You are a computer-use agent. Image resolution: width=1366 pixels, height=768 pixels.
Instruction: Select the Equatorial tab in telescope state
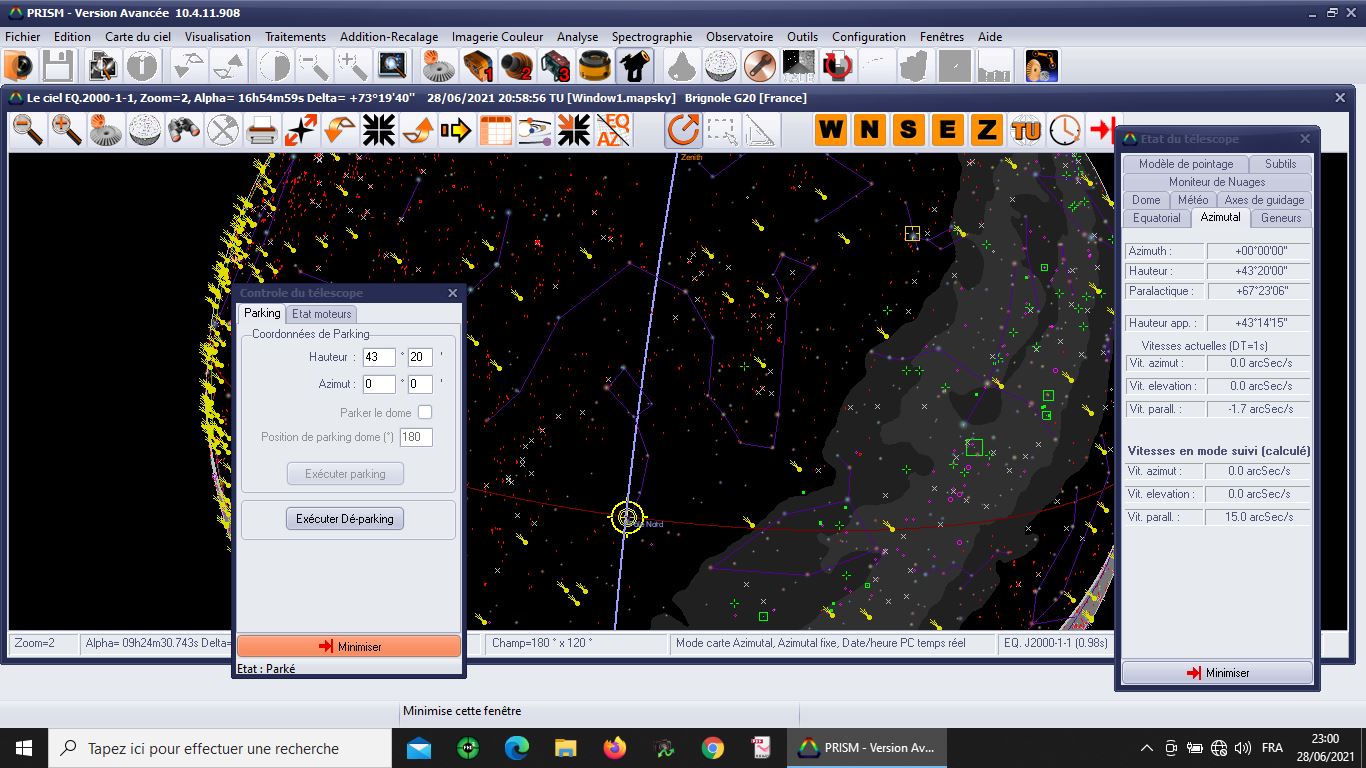[x=1156, y=218]
